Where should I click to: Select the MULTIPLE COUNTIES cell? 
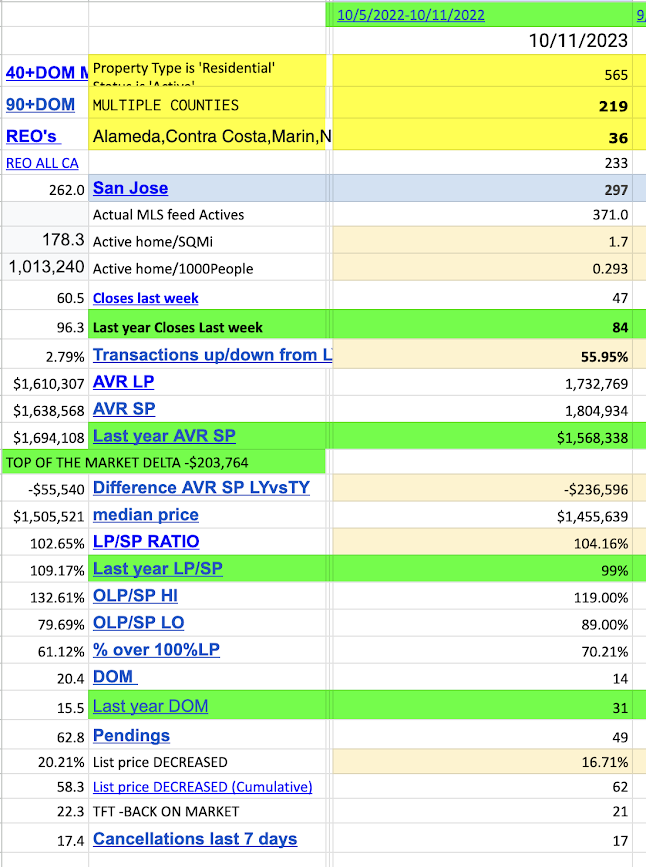[207, 103]
